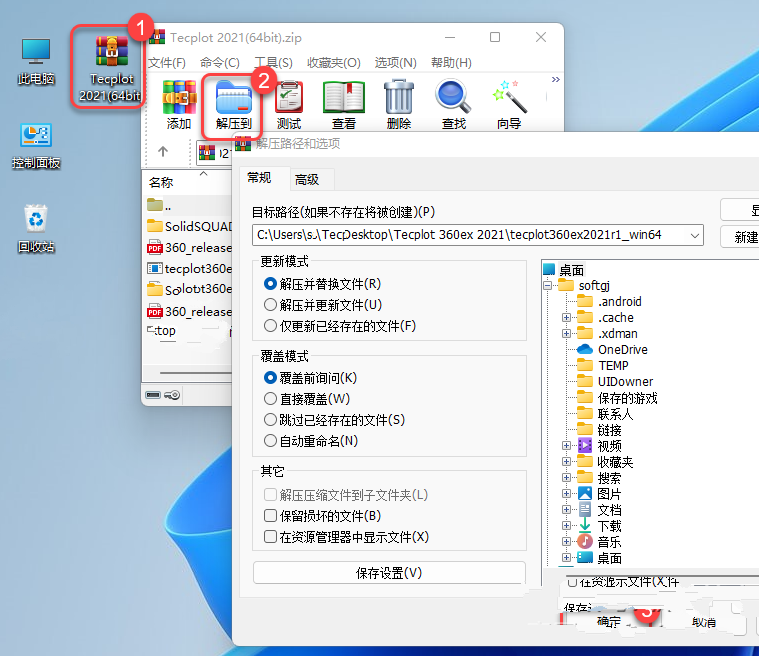
Task: Click the key password icon in status bar
Action: [x=172, y=395]
